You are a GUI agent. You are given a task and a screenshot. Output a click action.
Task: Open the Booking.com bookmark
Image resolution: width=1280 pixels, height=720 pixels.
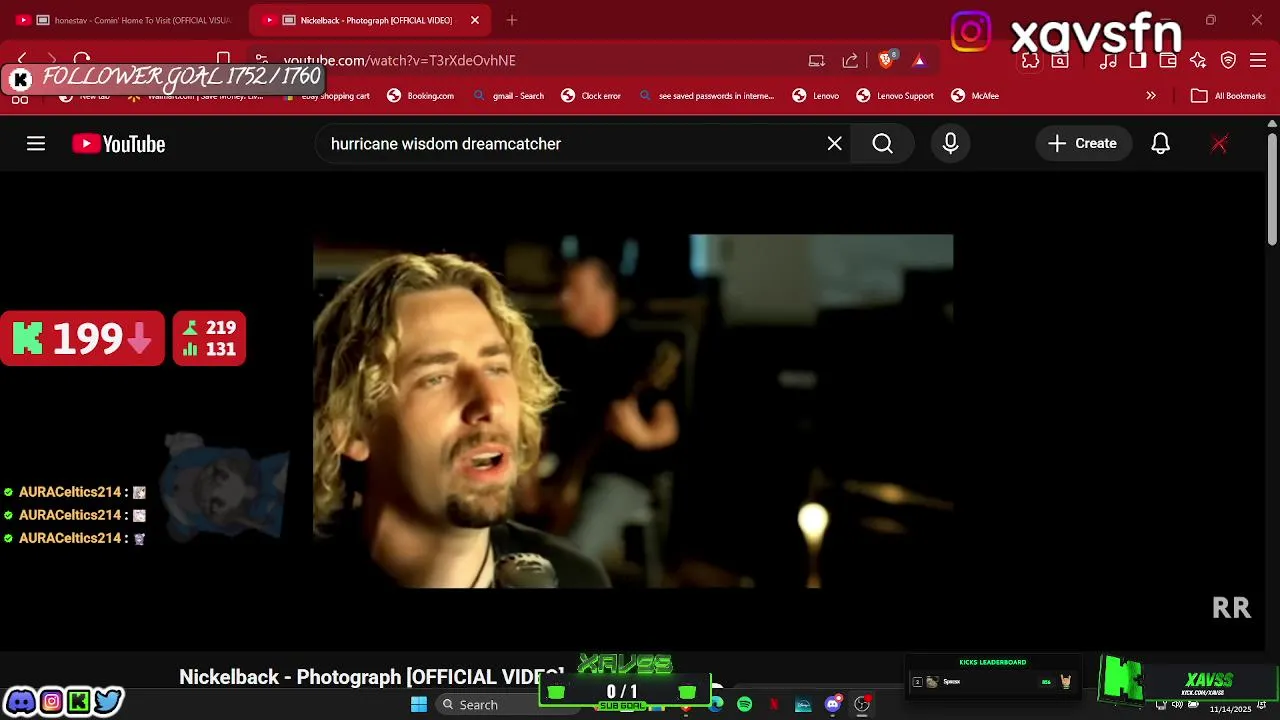(x=421, y=96)
